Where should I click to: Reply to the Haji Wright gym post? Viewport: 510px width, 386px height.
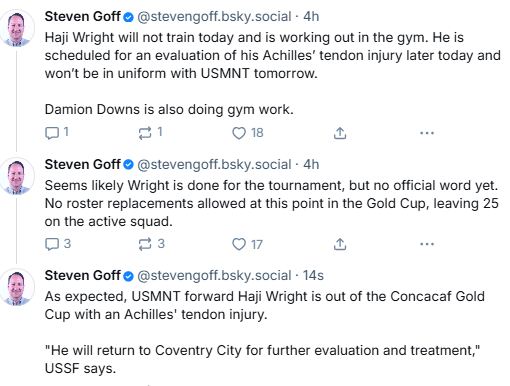[57, 133]
